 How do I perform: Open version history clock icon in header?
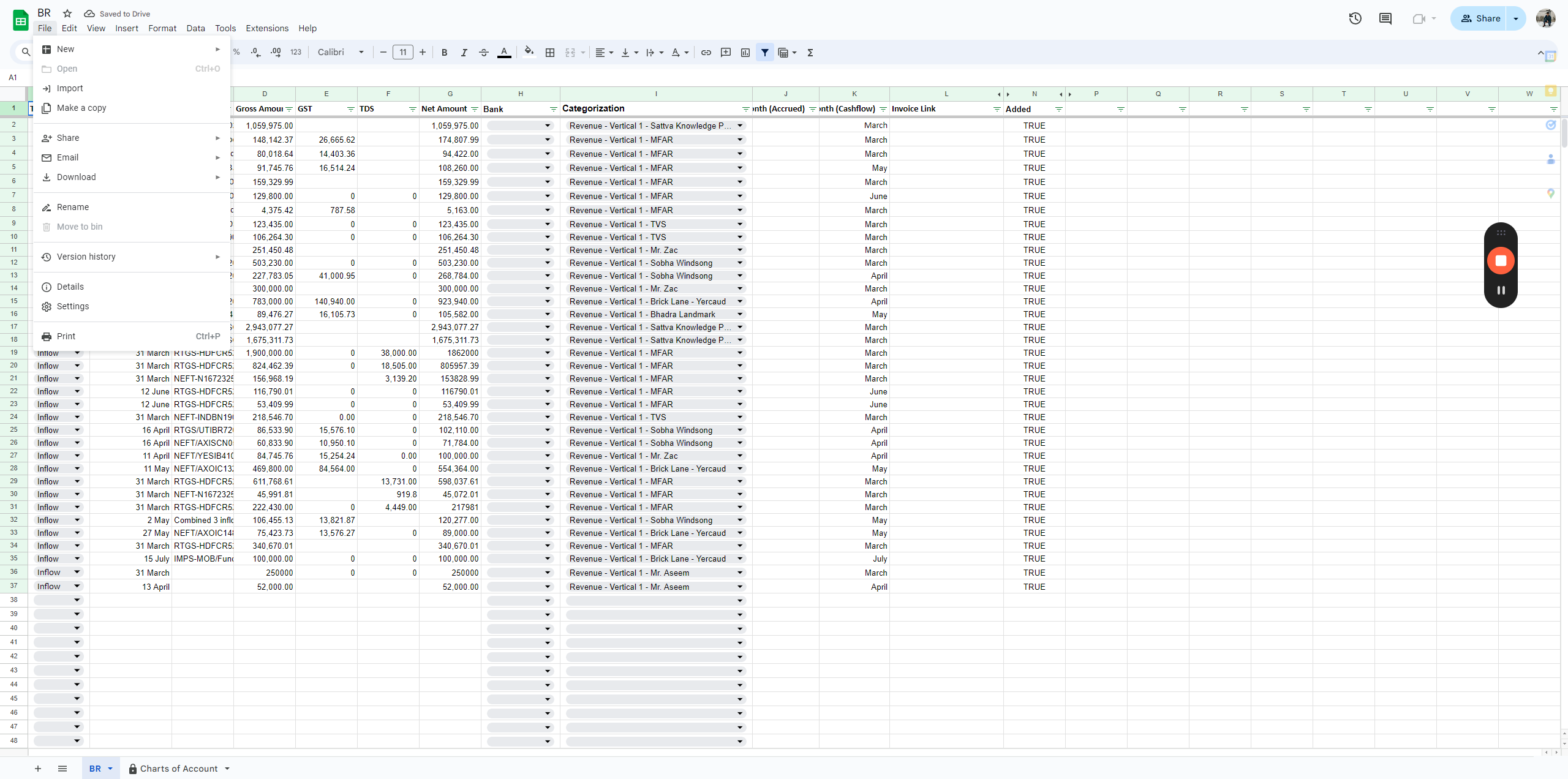pyautogui.click(x=1355, y=18)
